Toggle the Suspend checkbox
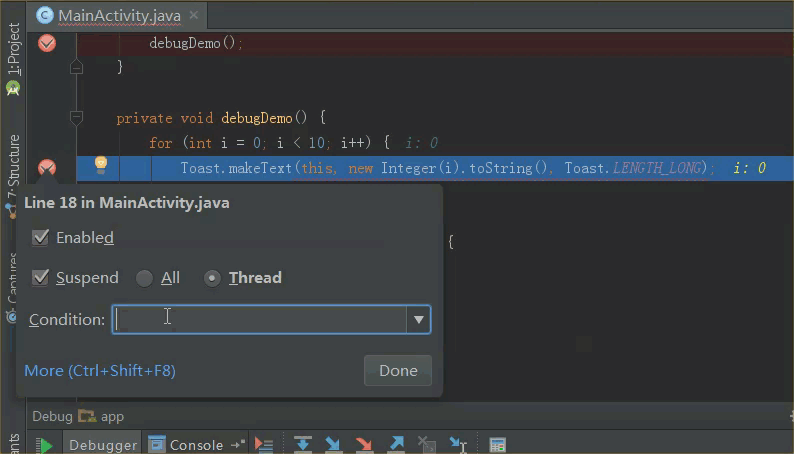 (40, 277)
